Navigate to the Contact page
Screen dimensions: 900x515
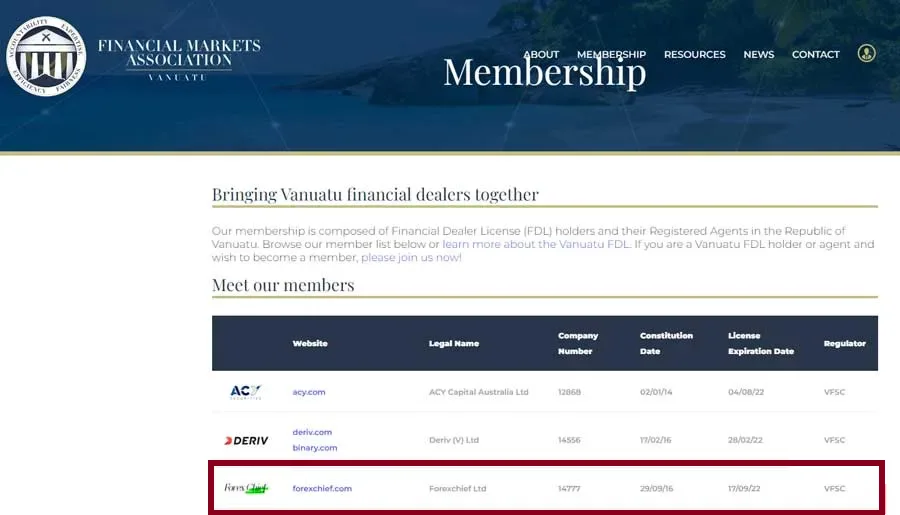pyautogui.click(x=815, y=54)
